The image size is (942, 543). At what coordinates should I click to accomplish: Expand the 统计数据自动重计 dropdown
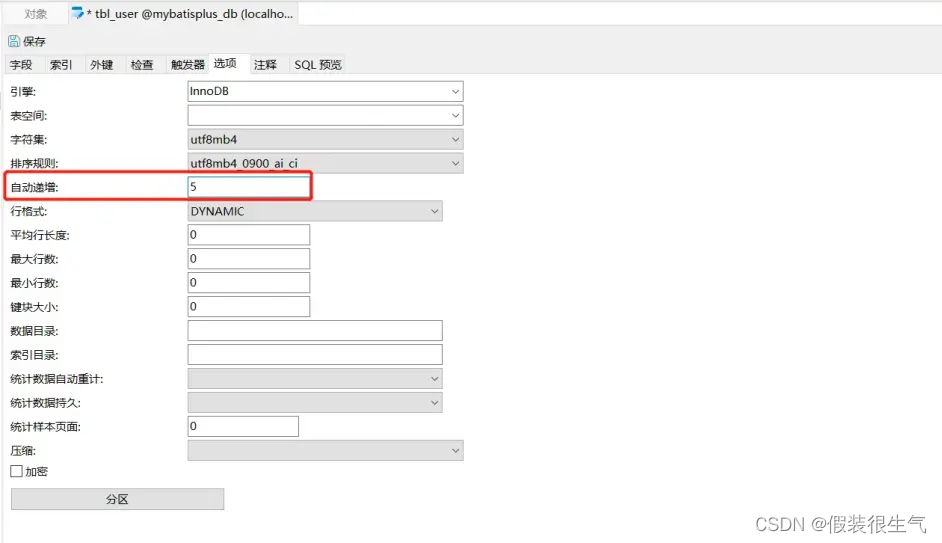(x=315, y=378)
